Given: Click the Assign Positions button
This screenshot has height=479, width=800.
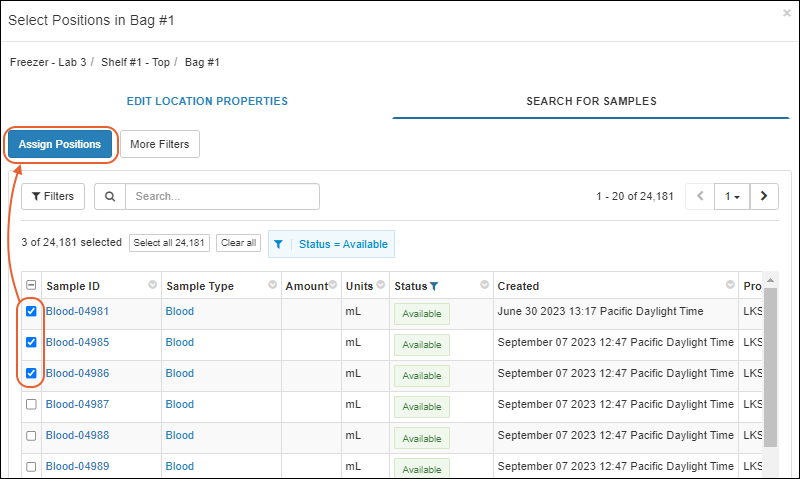Looking at the screenshot, I should pos(60,144).
